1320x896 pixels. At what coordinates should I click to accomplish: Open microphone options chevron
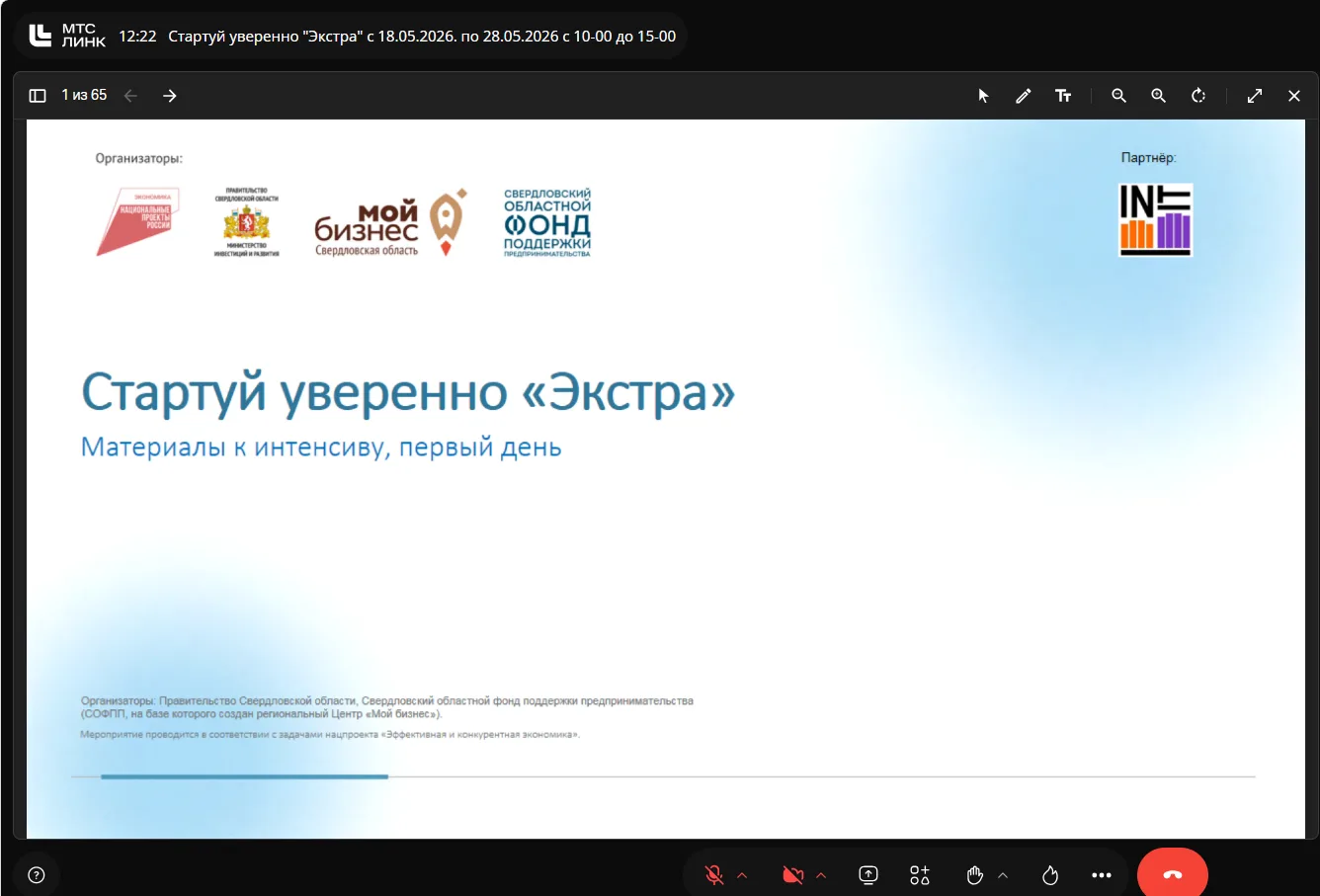[743, 875]
